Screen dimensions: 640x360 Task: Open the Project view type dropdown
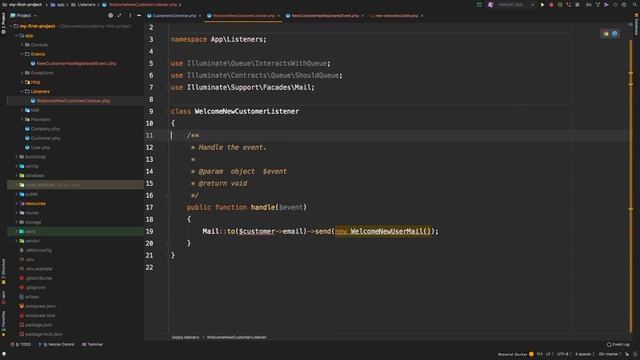(24, 16)
